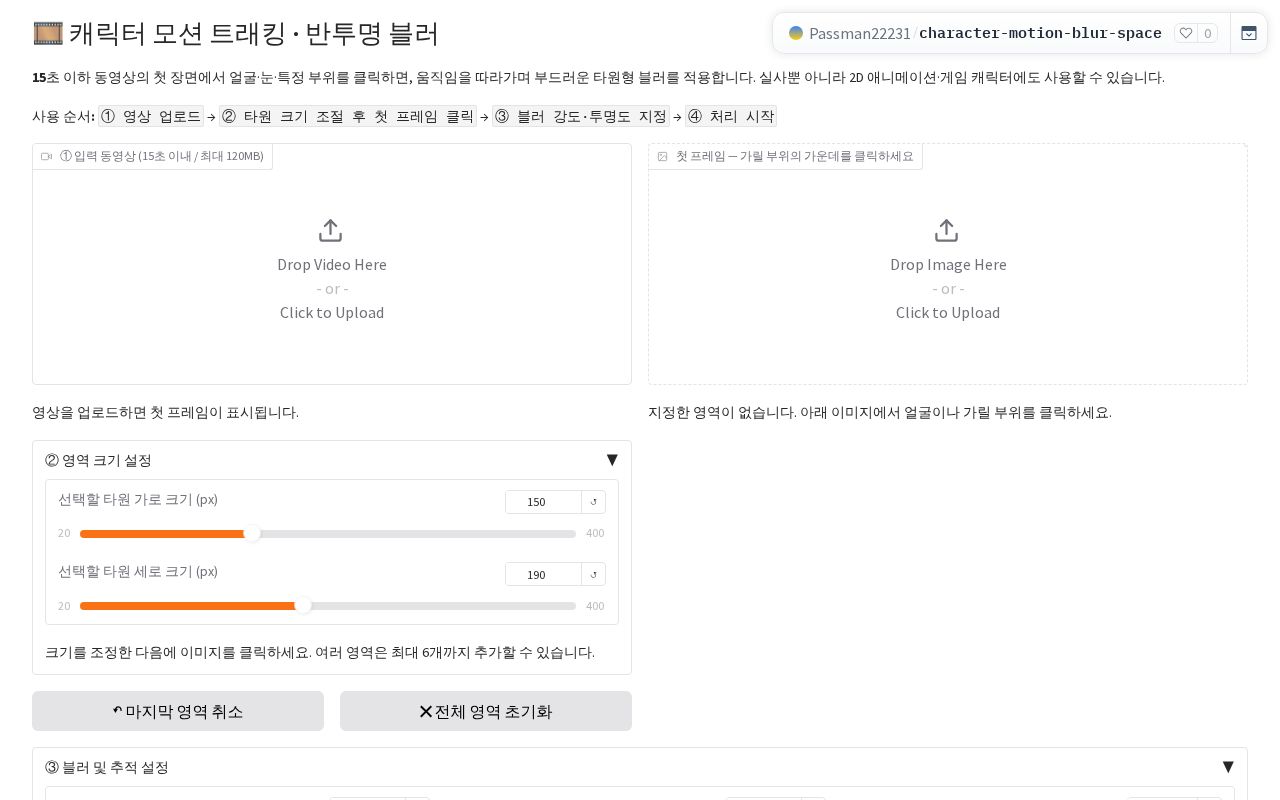Click the 세로 크기 number field showing 190
This screenshot has width=1280, height=800.
[x=543, y=574]
